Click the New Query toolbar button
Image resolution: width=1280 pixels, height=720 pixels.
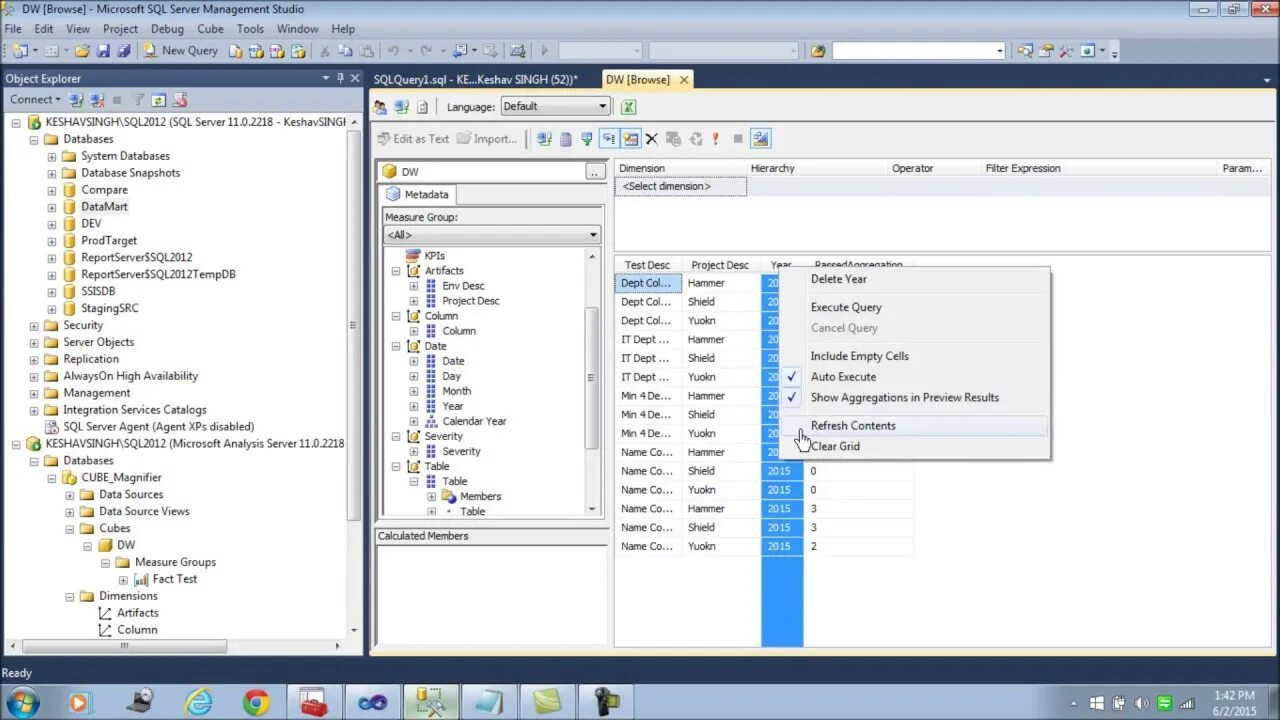coord(180,50)
